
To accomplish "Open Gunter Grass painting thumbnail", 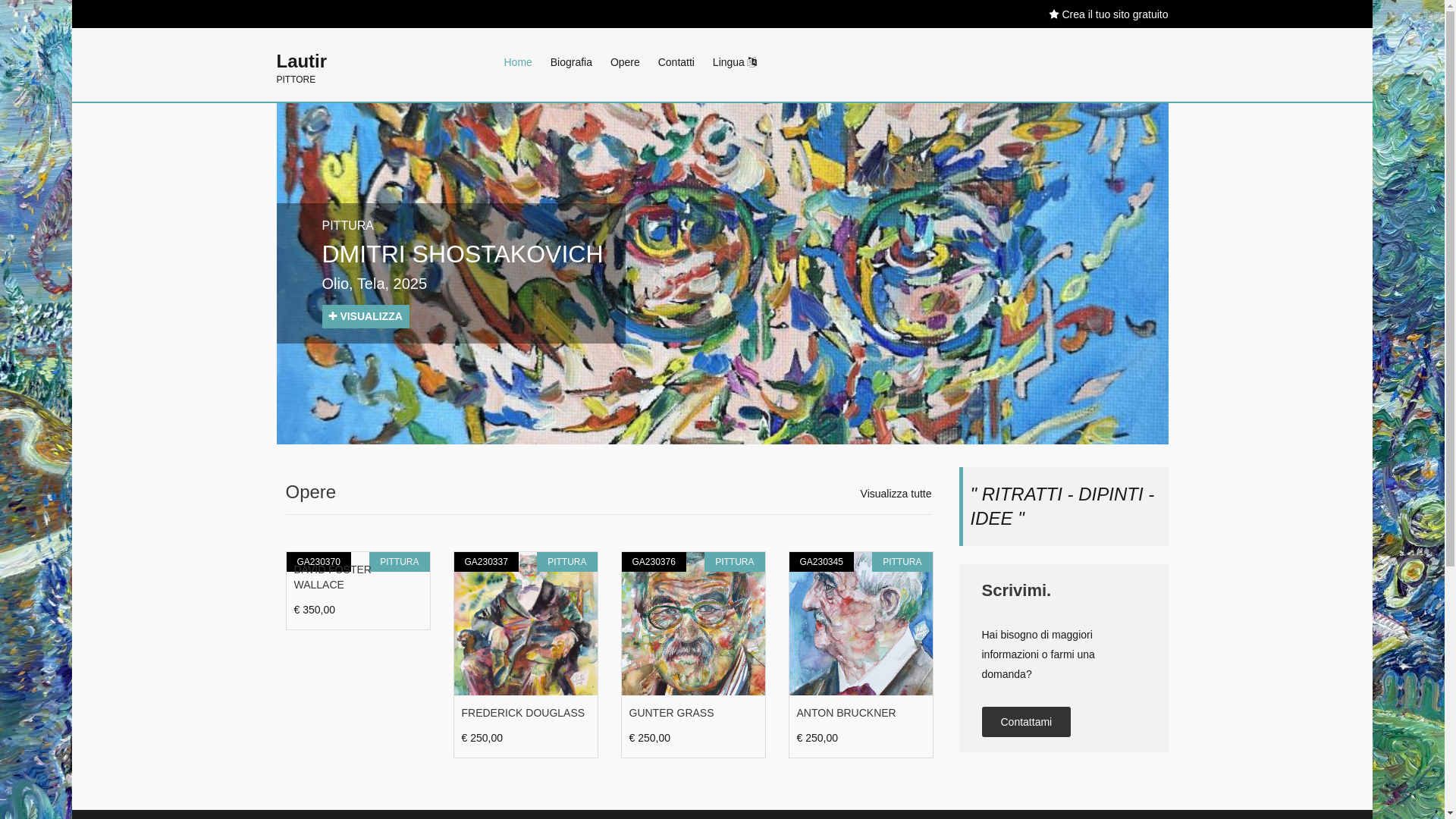I will coord(693,623).
